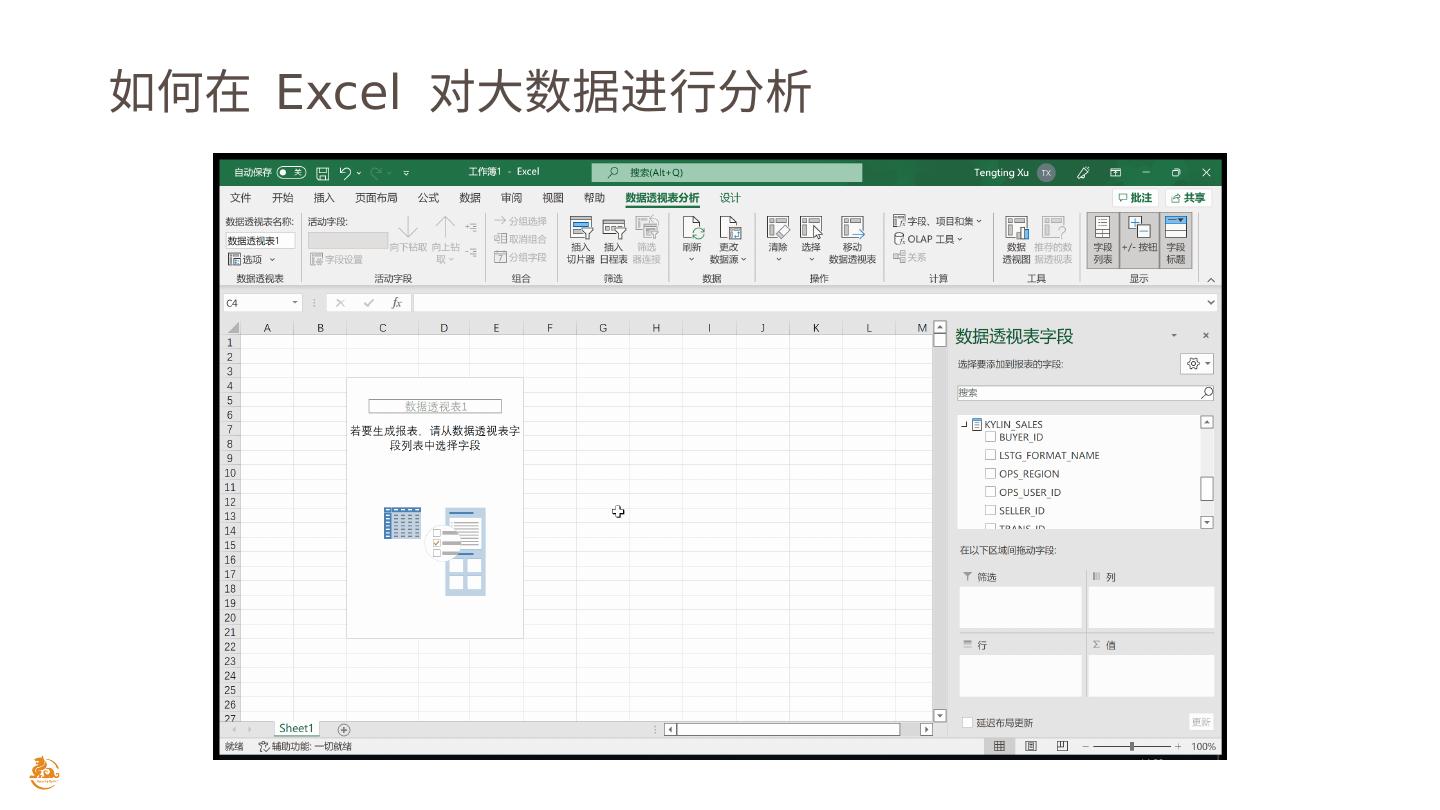Open the Select (选择) pivot table command
The height and width of the screenshot is (810, 1440).
pyautogui.click(x=811, y=240)
